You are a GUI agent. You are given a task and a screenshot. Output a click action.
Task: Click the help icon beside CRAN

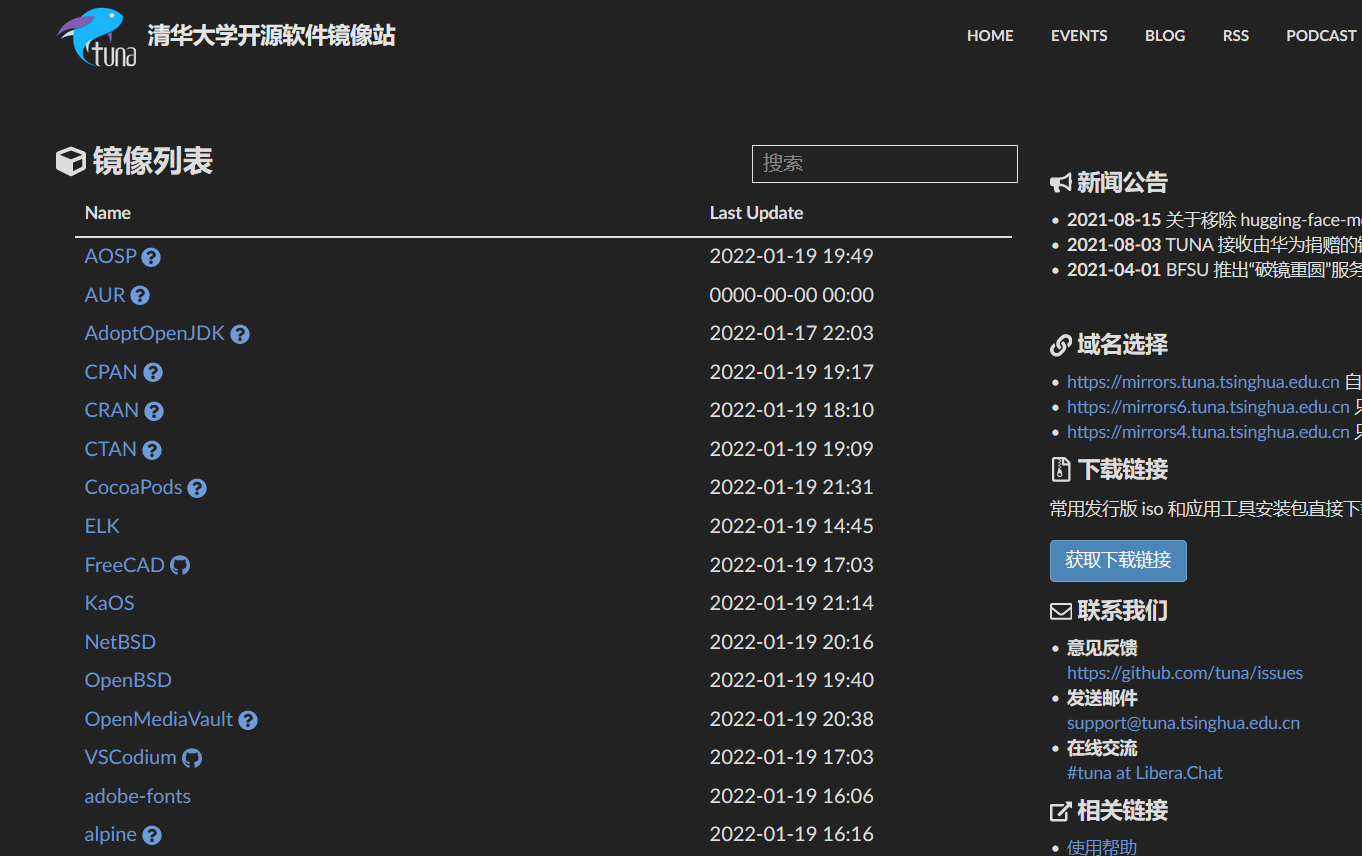pos(154,411)
